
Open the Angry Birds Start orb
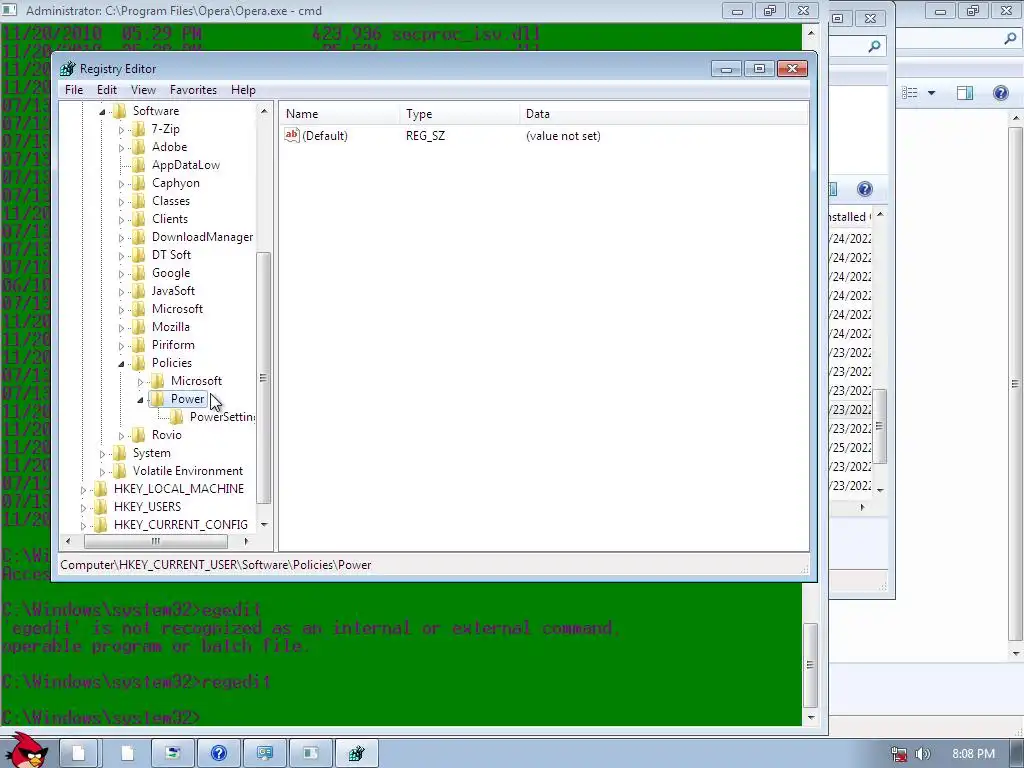point(26,750)
